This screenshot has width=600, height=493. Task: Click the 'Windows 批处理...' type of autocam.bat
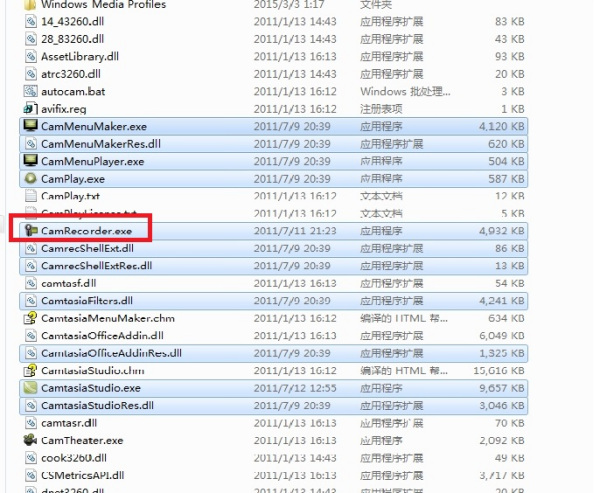point(405,91)
